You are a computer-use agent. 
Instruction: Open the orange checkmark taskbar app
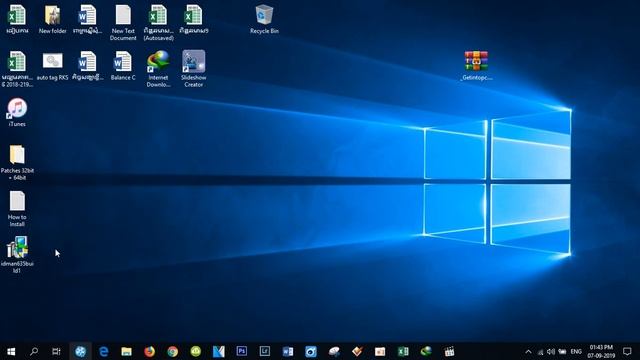[x=357, y=351]
